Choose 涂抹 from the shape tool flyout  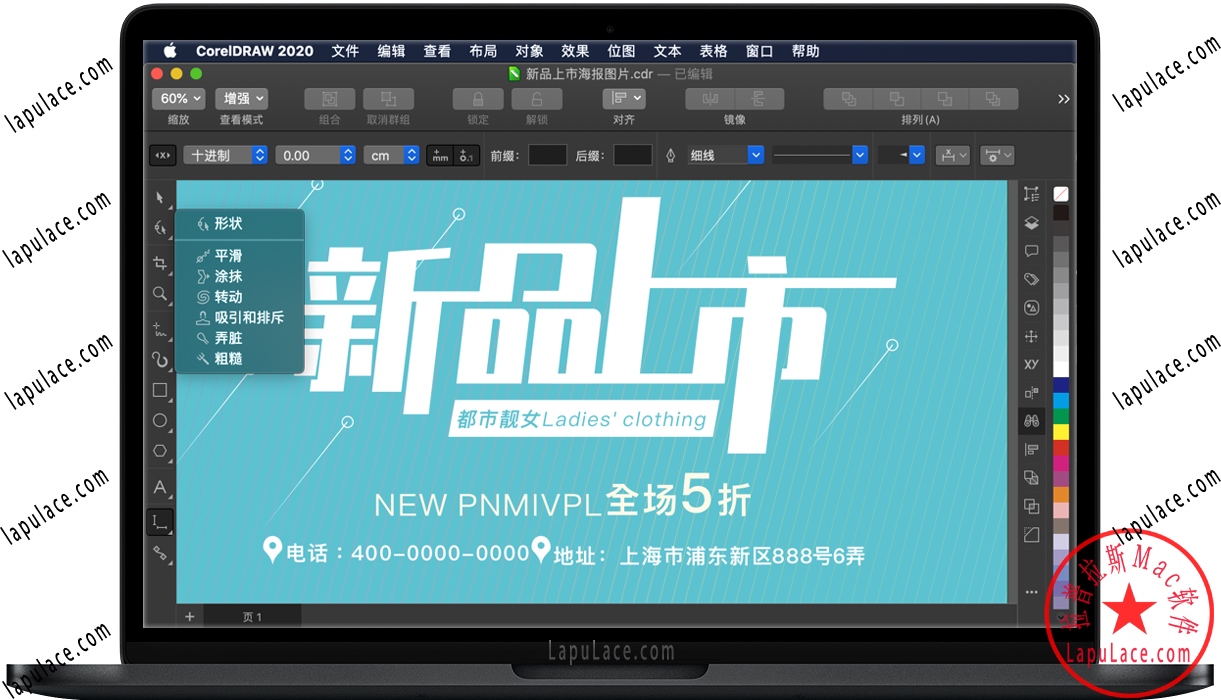point(228,276)
